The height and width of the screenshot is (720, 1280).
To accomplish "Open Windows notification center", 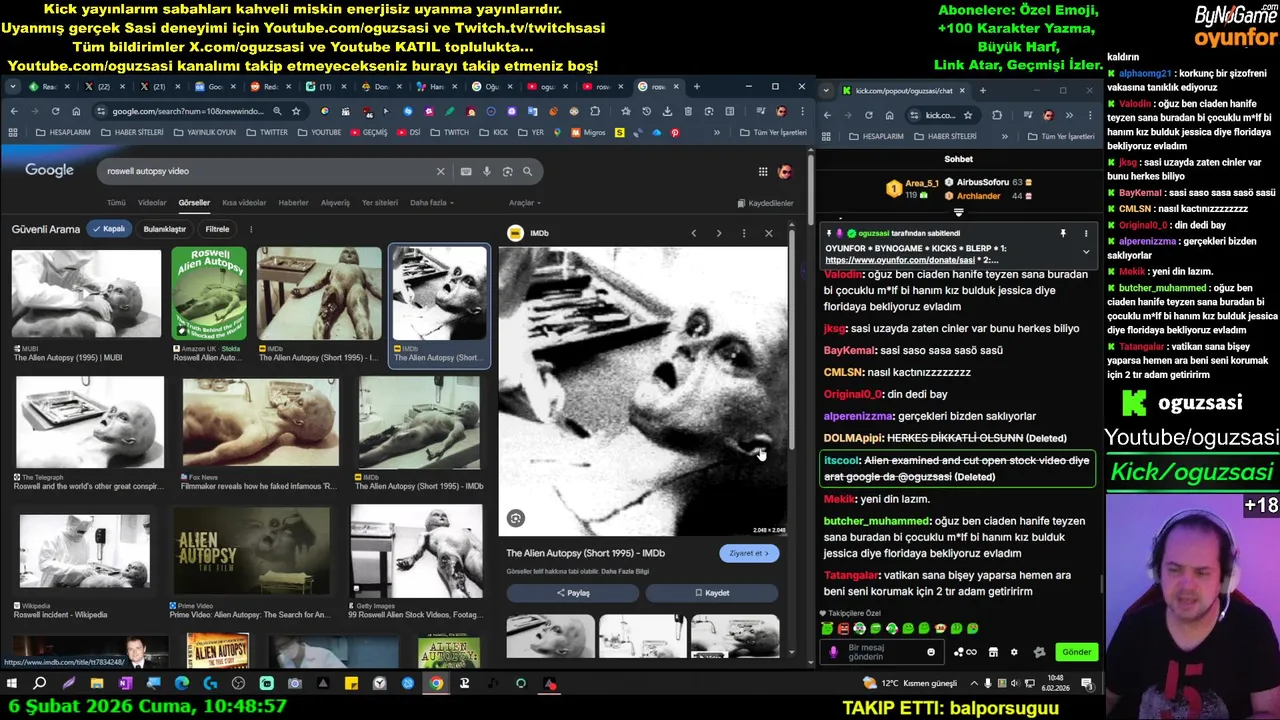I will 1087,683.
